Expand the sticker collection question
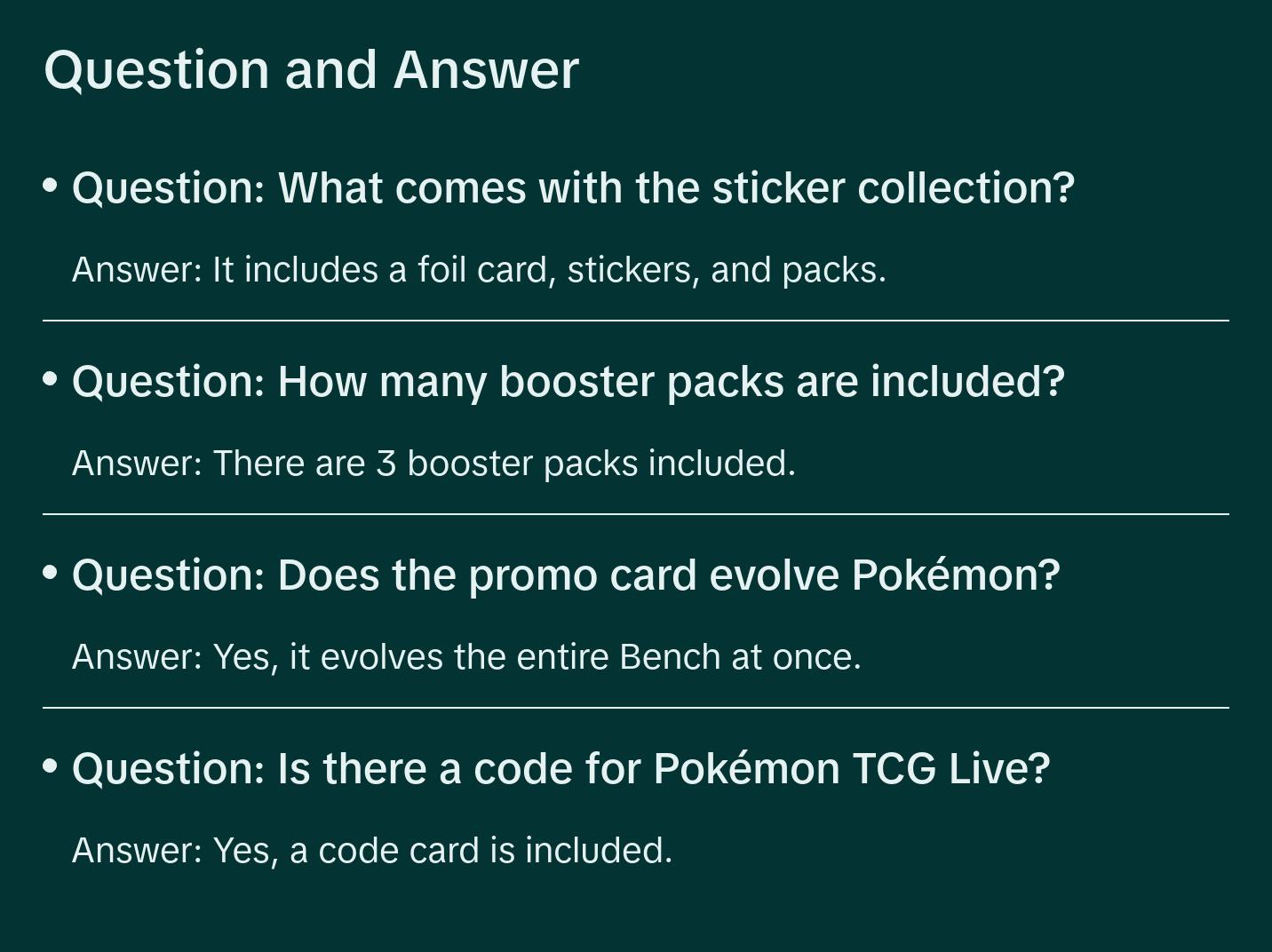 click(x=573, y=188)
